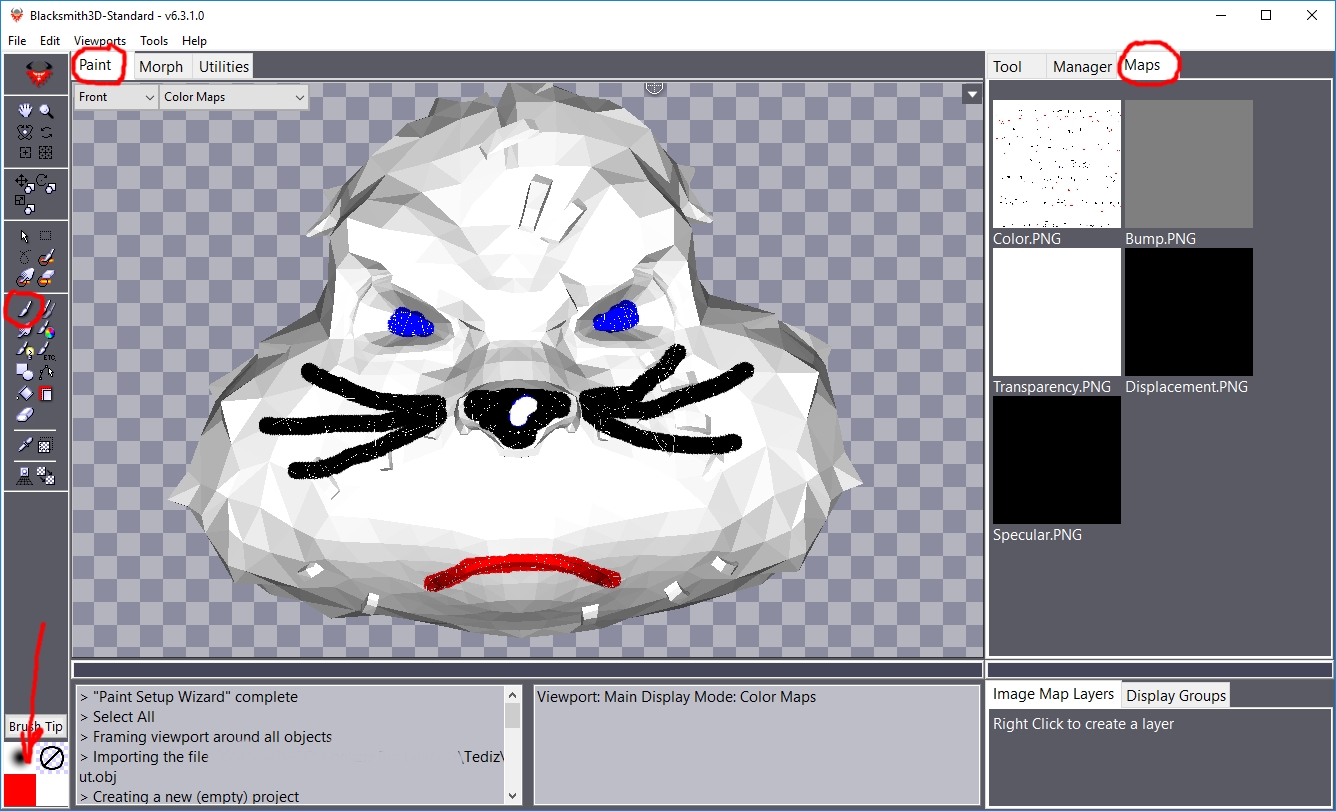Click the Blacksmith3D red logo icon
1336x811 pixels.
38,73
